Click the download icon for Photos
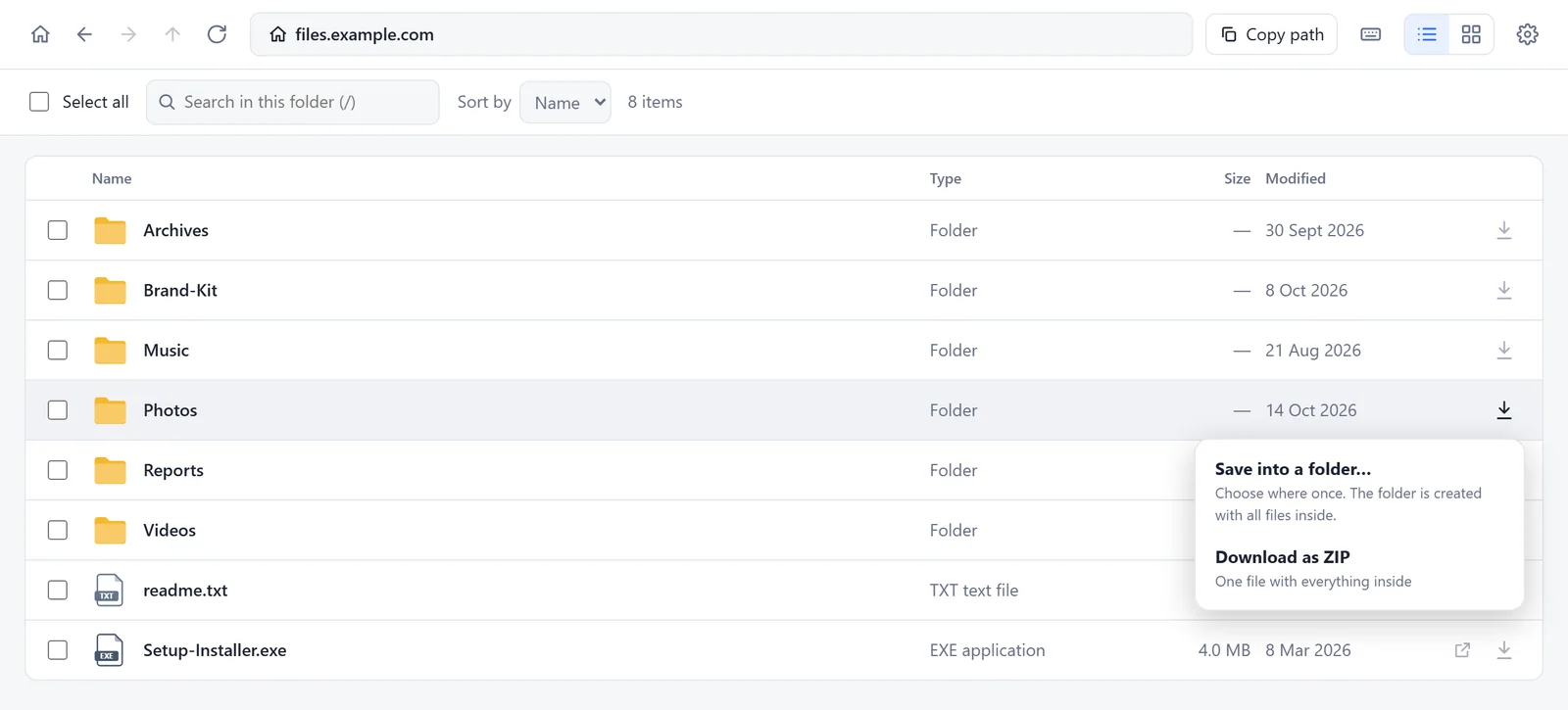Viewport: 1568px width, 710px height. click(x=1504, y=410)
